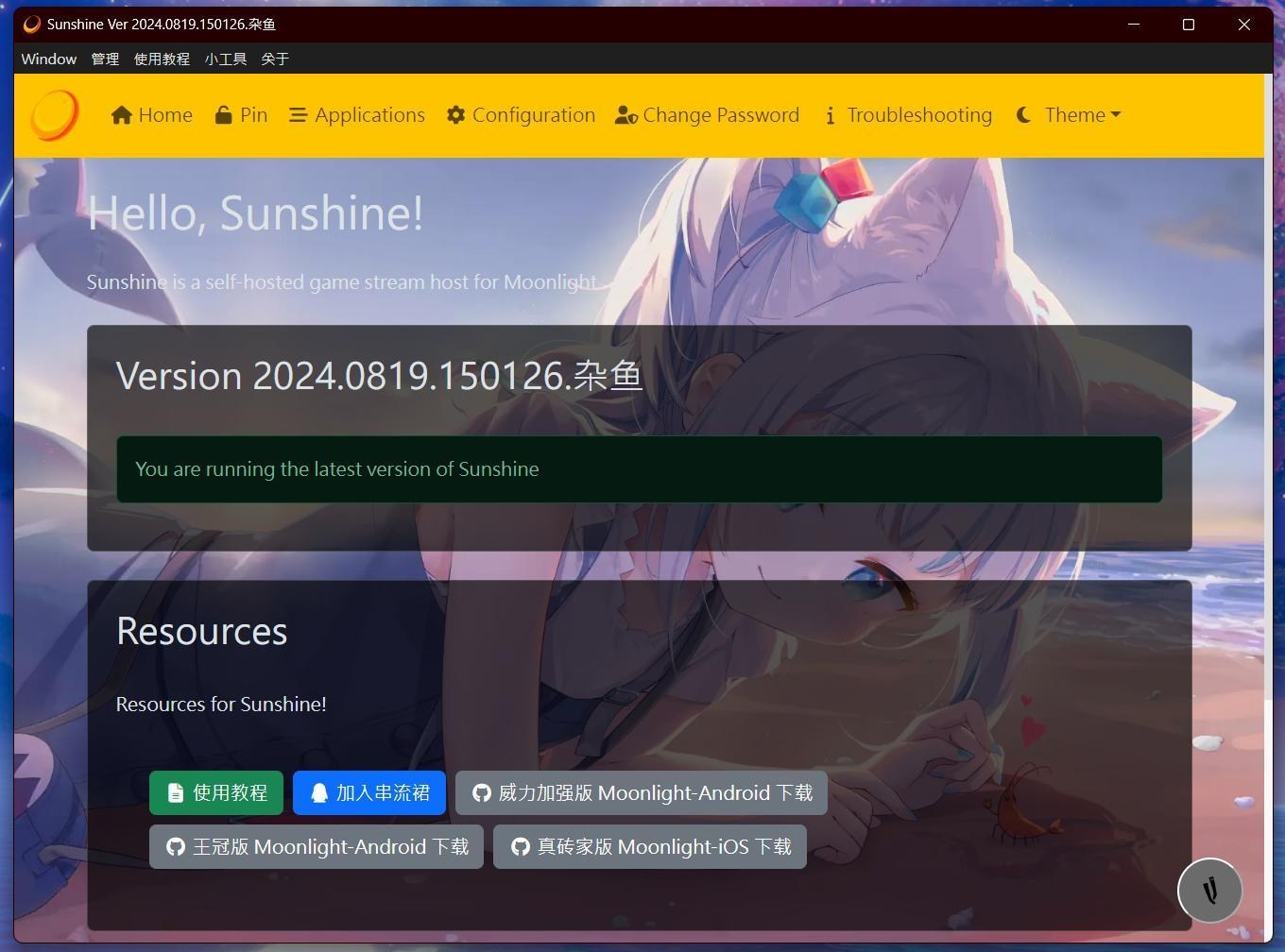Click the Pin lock icon
Screen dimensions: 1285x952
(x=224, y=114)
